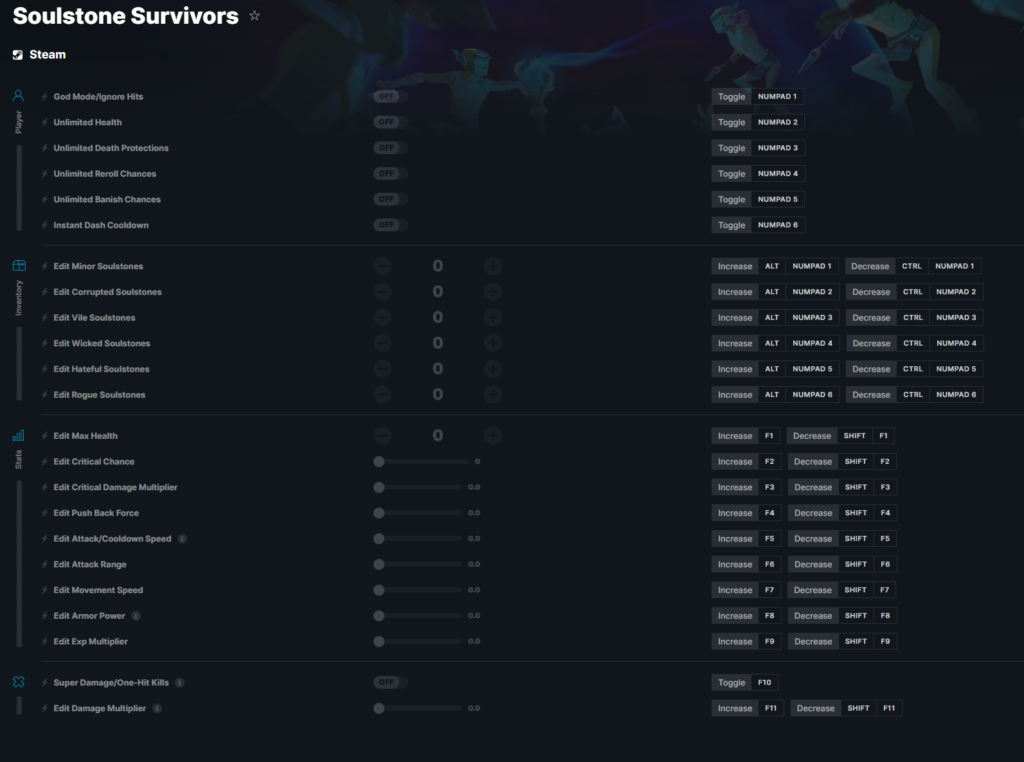Click info icon beside Super Damage/One-Hit Kills
Screen dimensions: 1024x762
click(x=180, y=682)
